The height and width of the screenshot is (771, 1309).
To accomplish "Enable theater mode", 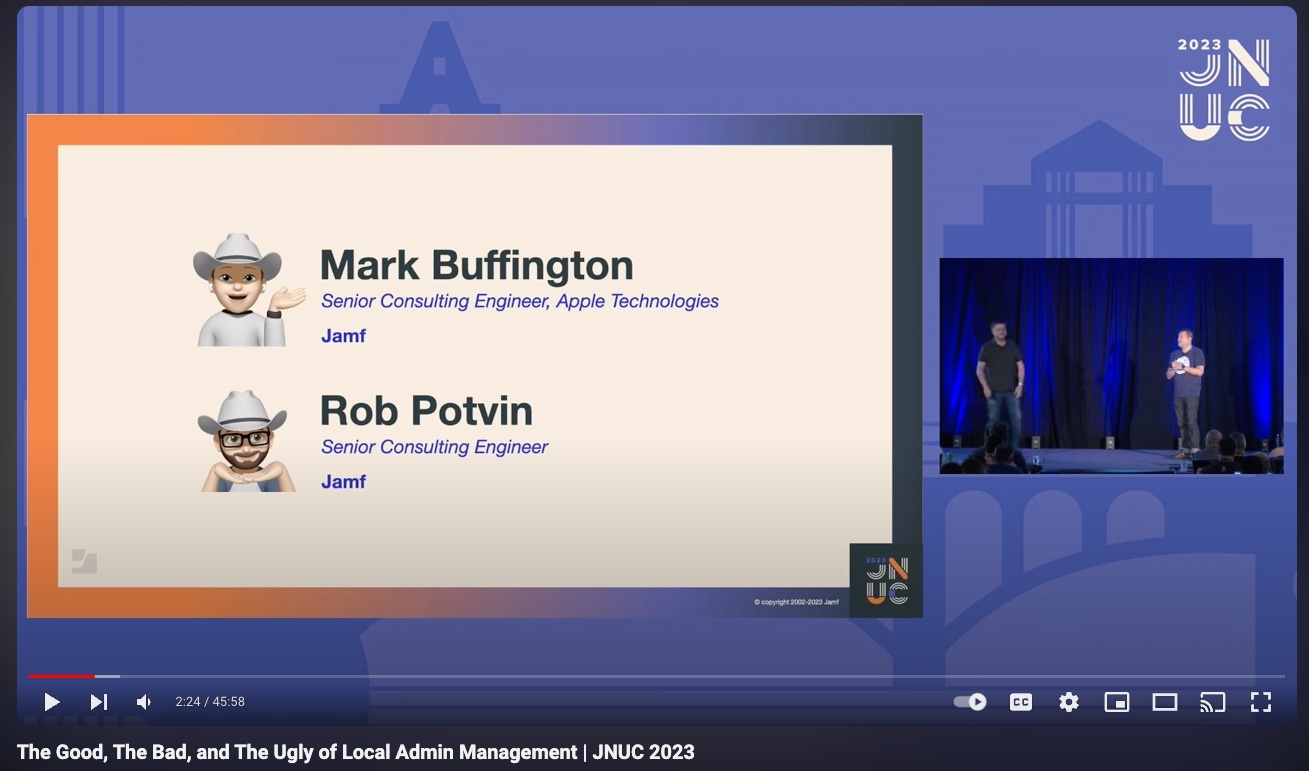I will [1165, 702].
